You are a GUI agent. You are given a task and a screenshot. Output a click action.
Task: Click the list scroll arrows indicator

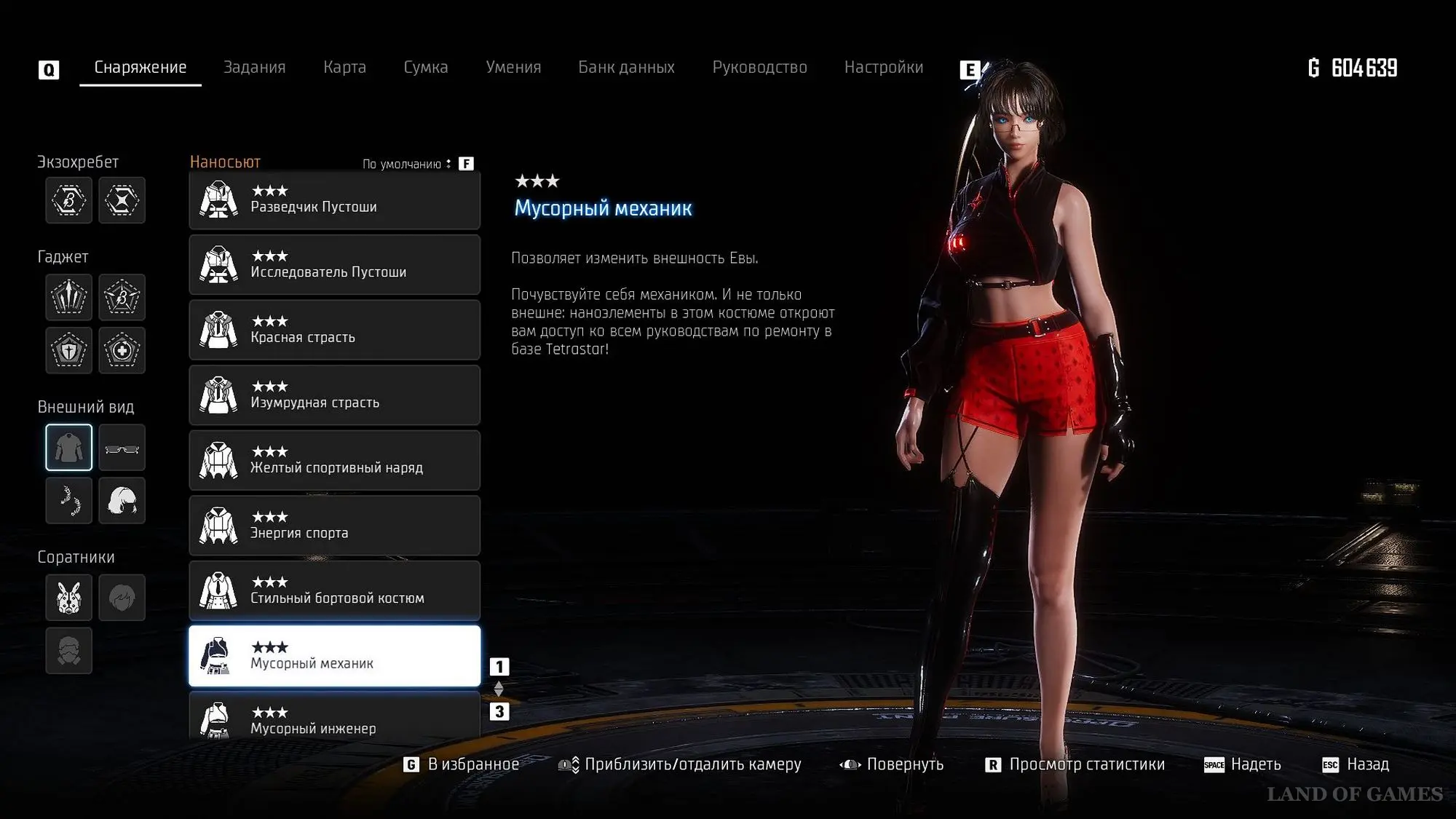pyautogui.click(x=499, y=689)
